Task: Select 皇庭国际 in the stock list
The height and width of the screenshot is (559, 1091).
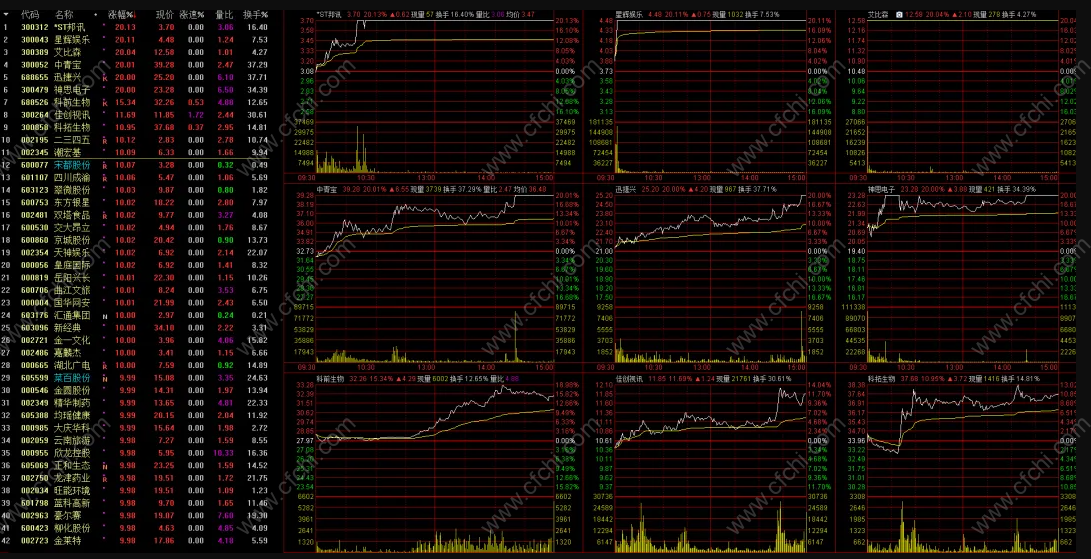Action: [x=72, y=265]
